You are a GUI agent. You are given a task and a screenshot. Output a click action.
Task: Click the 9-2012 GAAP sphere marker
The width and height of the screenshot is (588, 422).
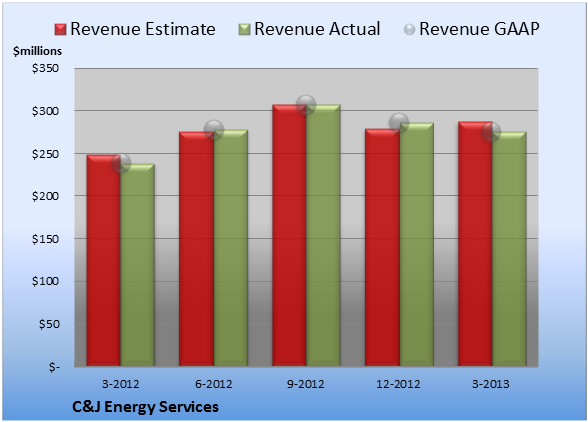coord(306,104)
